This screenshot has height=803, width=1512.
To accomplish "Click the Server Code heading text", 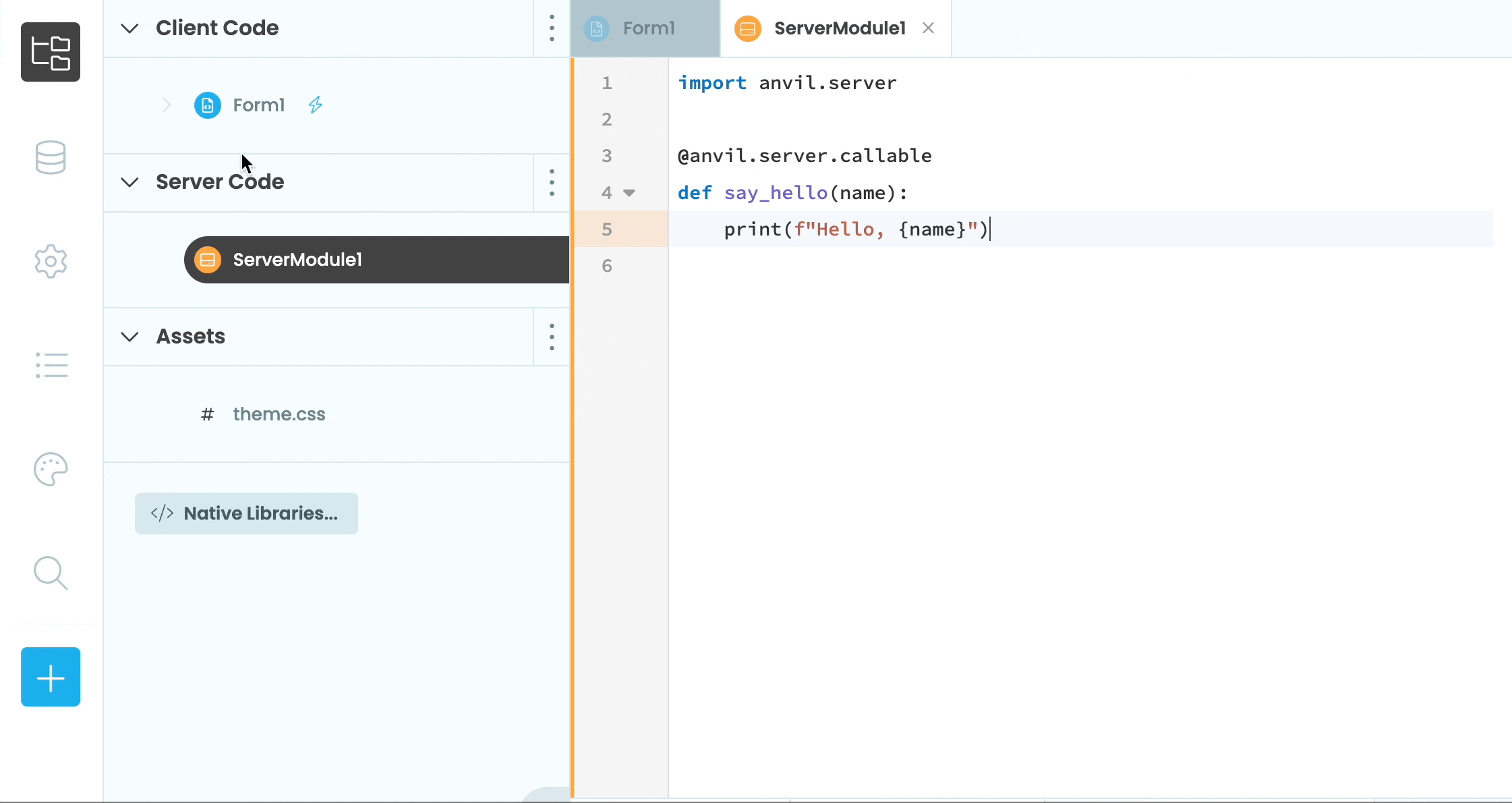I will pos(220,182).
